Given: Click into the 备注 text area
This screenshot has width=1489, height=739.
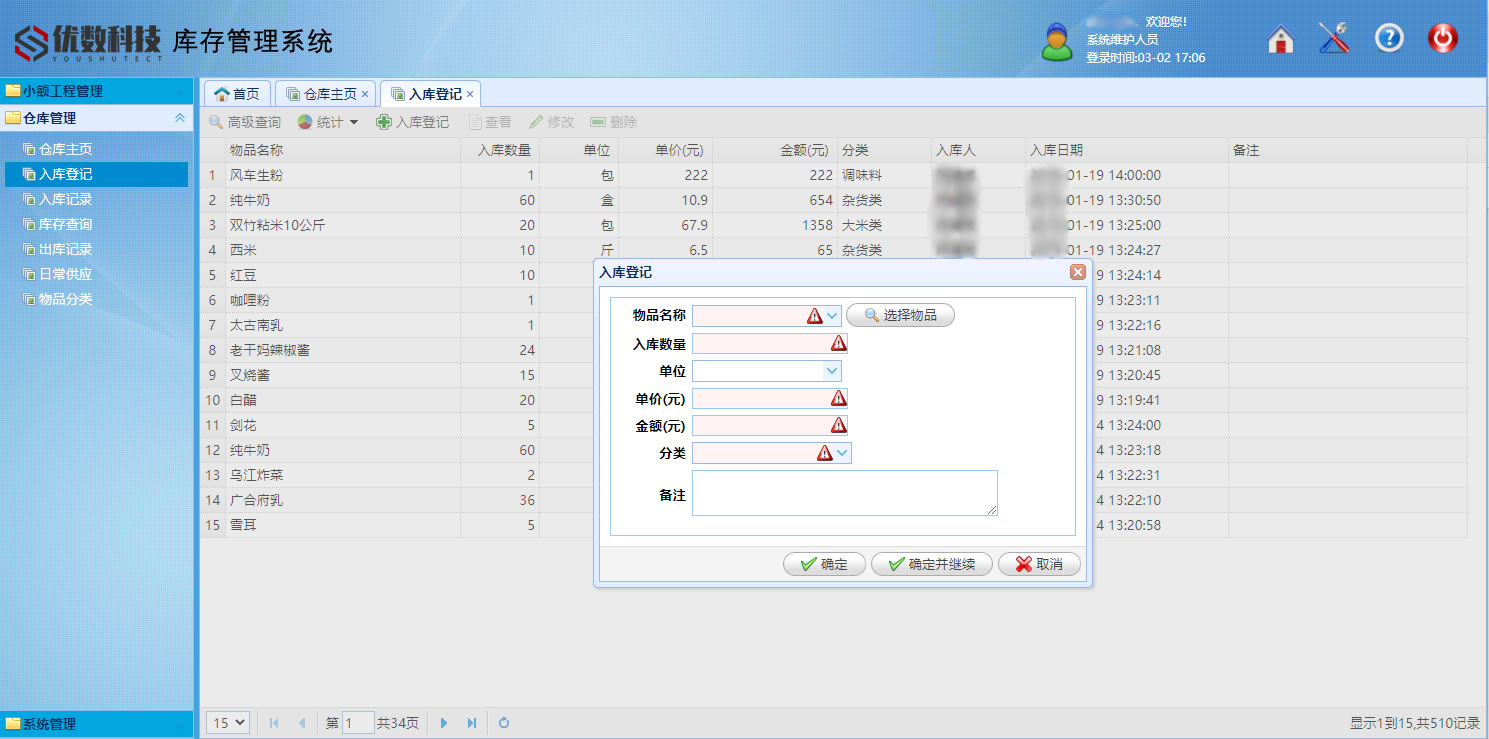Looking at the screenshot, I should coord(844,493).
